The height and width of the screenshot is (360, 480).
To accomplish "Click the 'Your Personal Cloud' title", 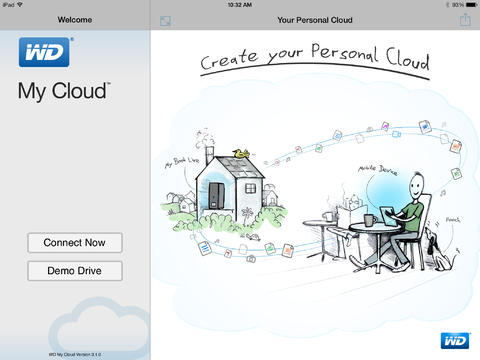I will (x=315, y=20).
